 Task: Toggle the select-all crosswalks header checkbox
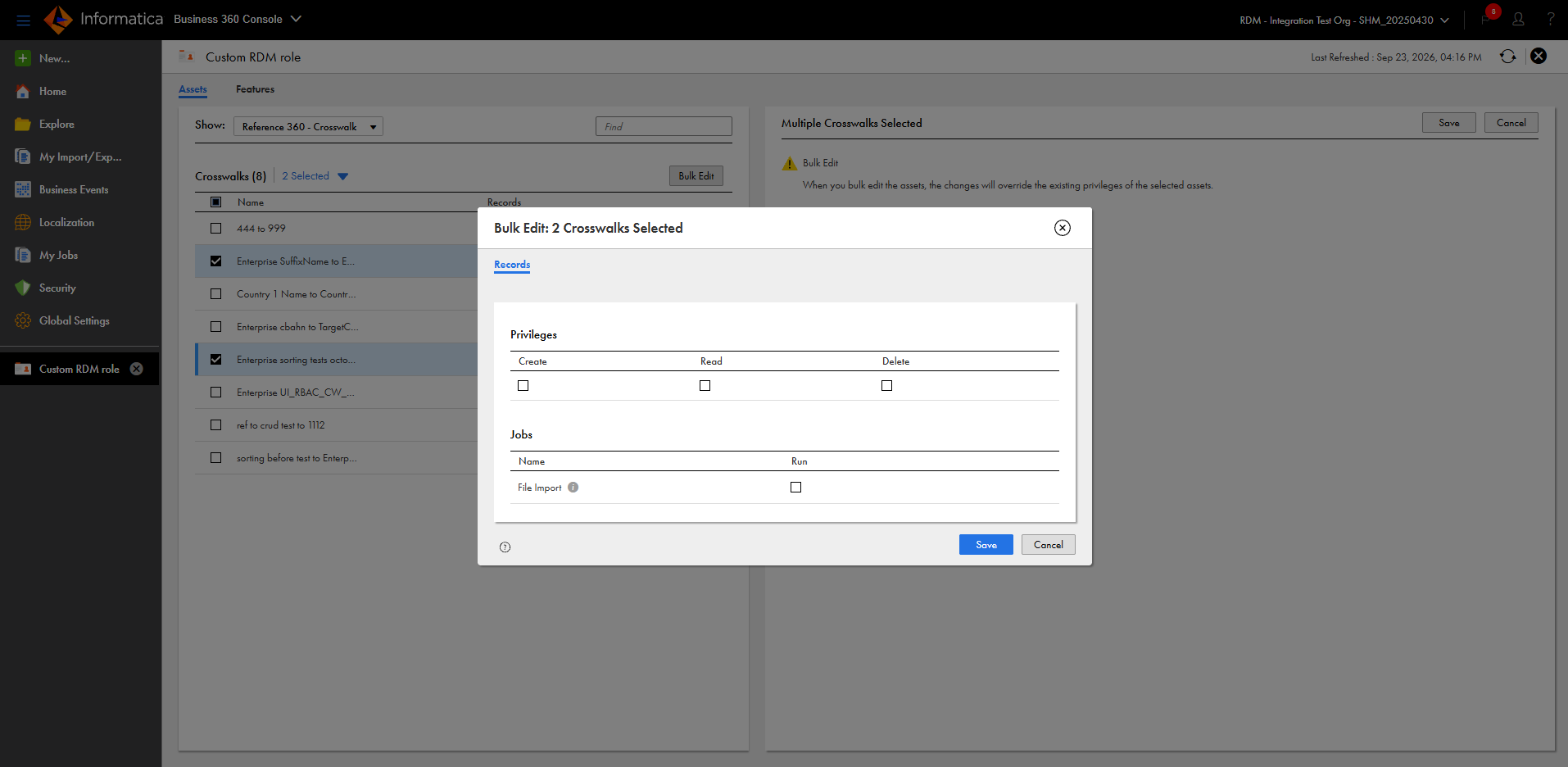[216, 202]
